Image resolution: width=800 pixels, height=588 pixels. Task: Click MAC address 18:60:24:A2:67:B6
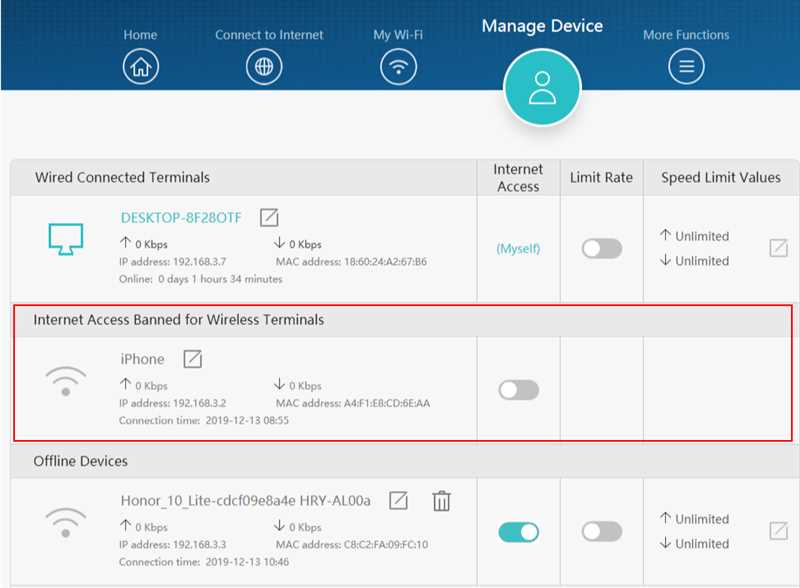[352, 262]
